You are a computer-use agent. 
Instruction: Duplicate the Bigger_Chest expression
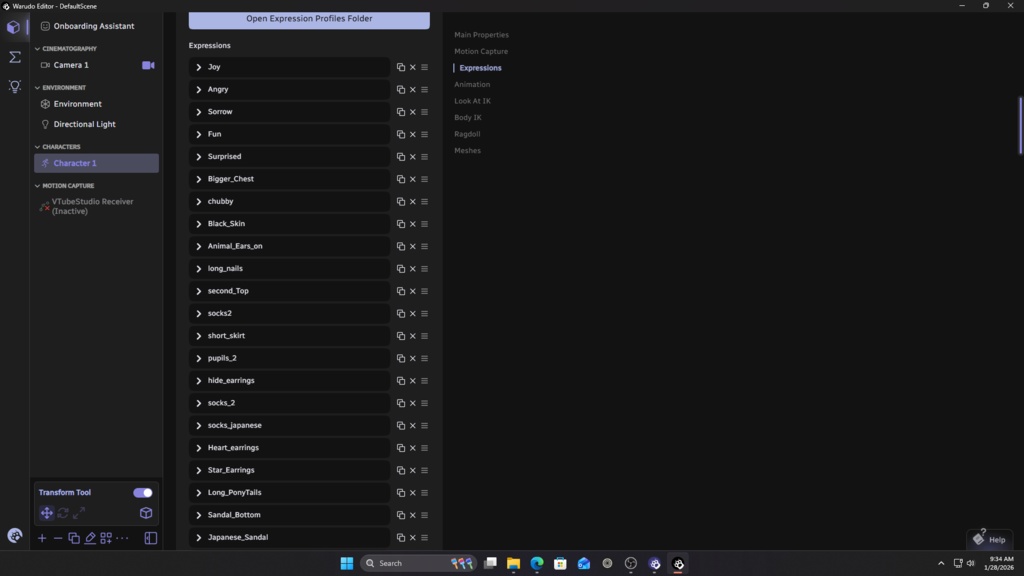coord(401,179)
